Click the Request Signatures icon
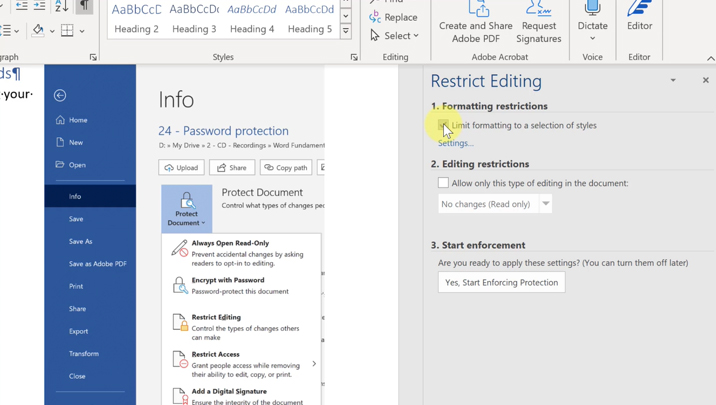Screen dimensions: 716x405 [538, 8]
